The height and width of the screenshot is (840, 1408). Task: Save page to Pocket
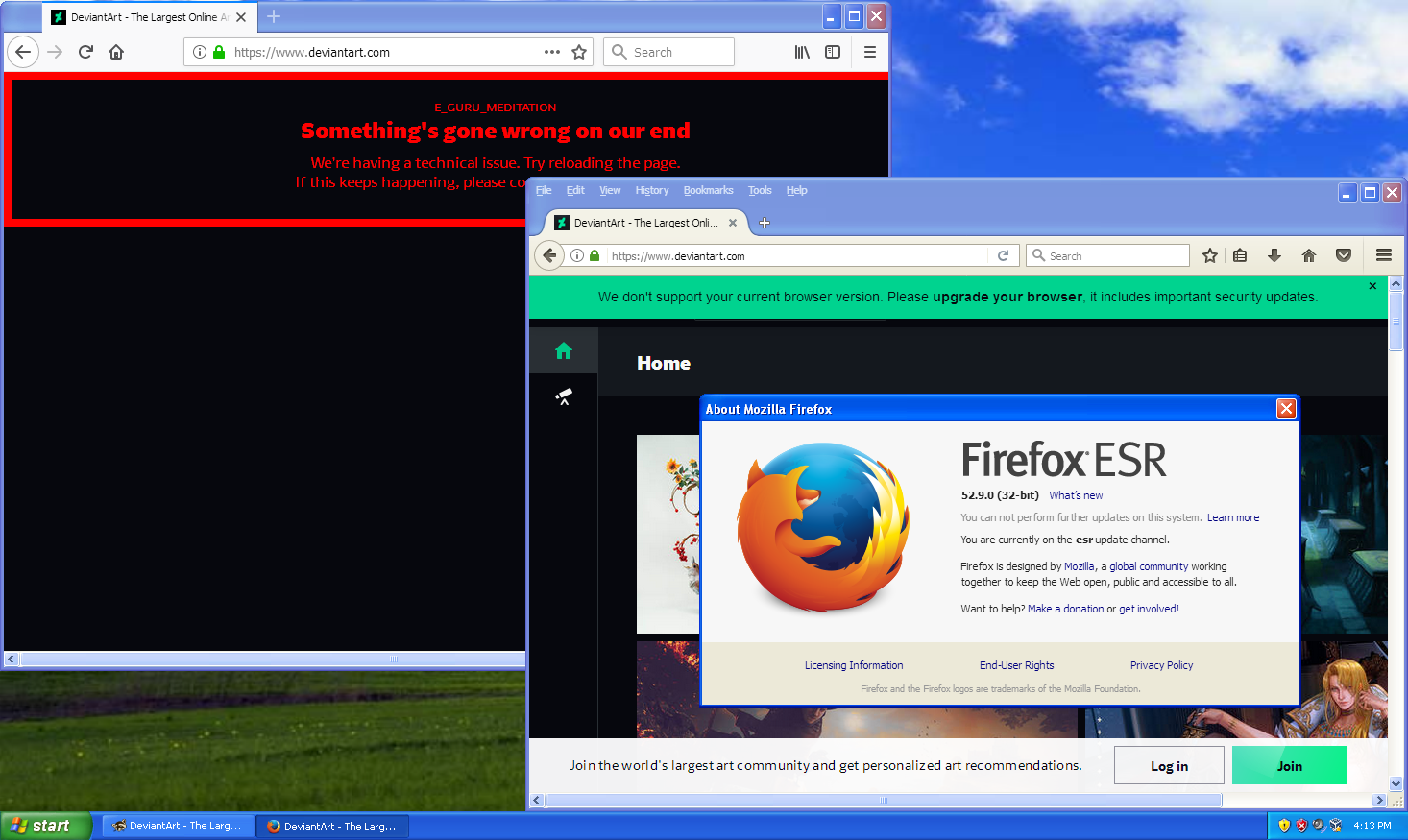(1344, 255)
